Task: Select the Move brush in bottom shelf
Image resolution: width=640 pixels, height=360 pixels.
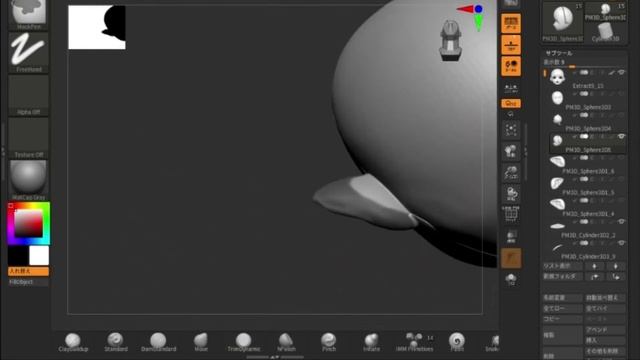Action: (201, 342)
